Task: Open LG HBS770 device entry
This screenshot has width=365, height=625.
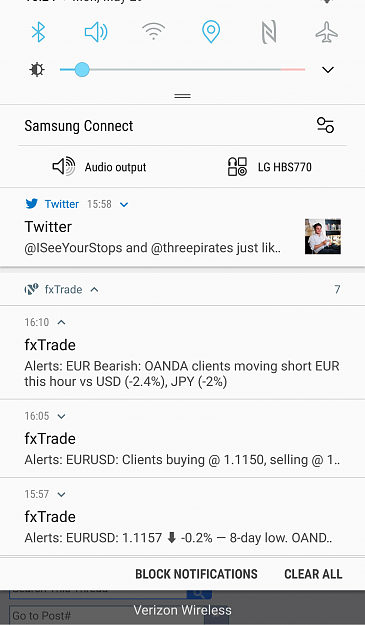Action: coord(270,167)
